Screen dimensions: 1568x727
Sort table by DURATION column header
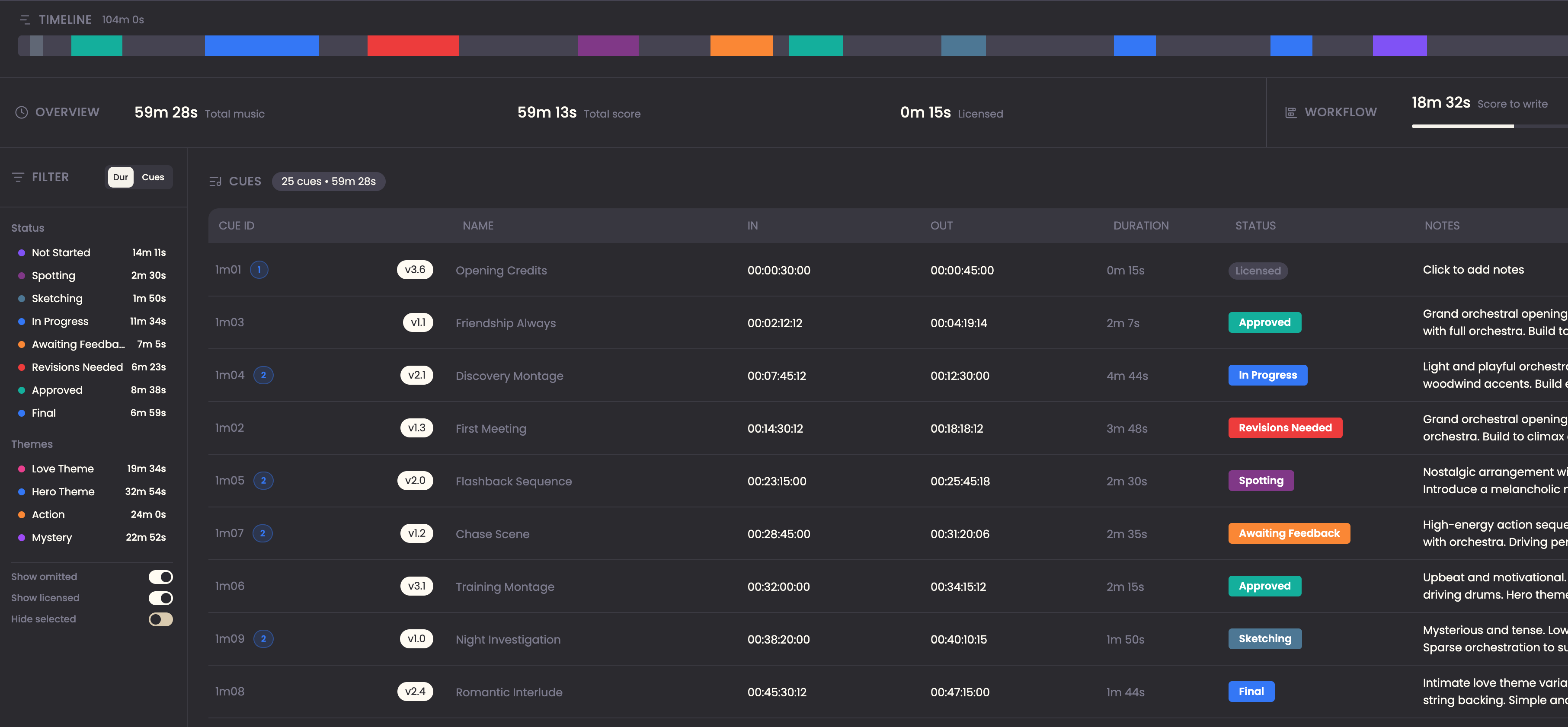click(x=1141, y=226)
